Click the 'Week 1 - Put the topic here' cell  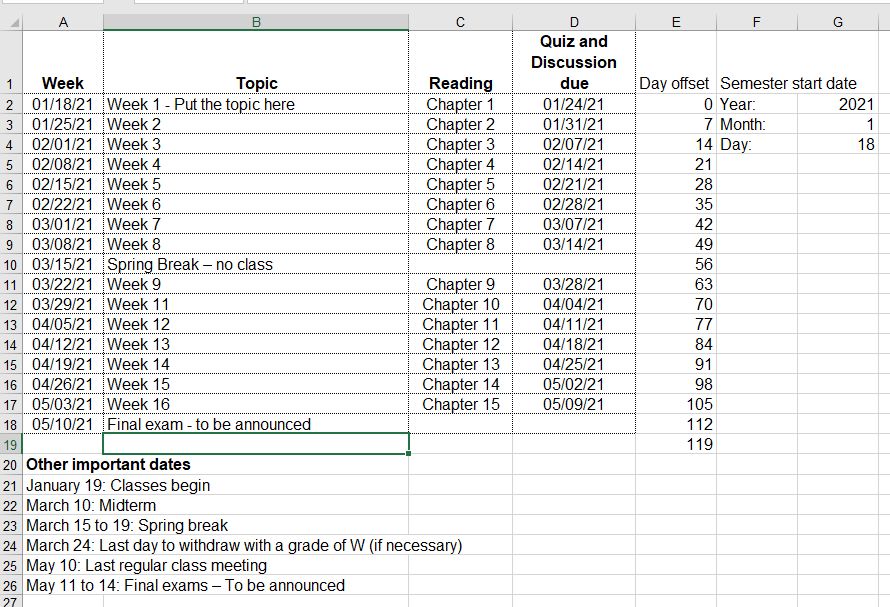255,104
